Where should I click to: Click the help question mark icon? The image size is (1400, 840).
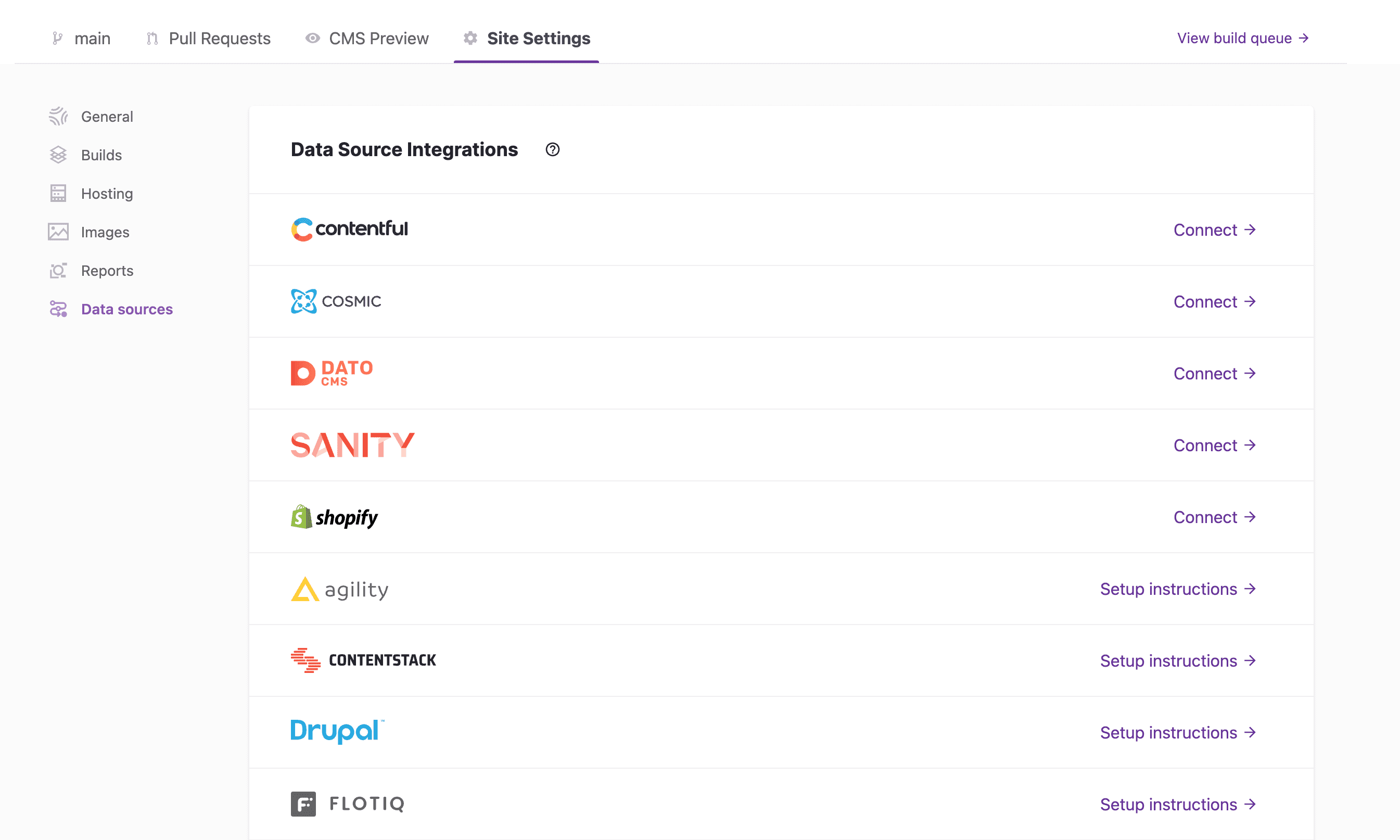click(x=552, y=149)
